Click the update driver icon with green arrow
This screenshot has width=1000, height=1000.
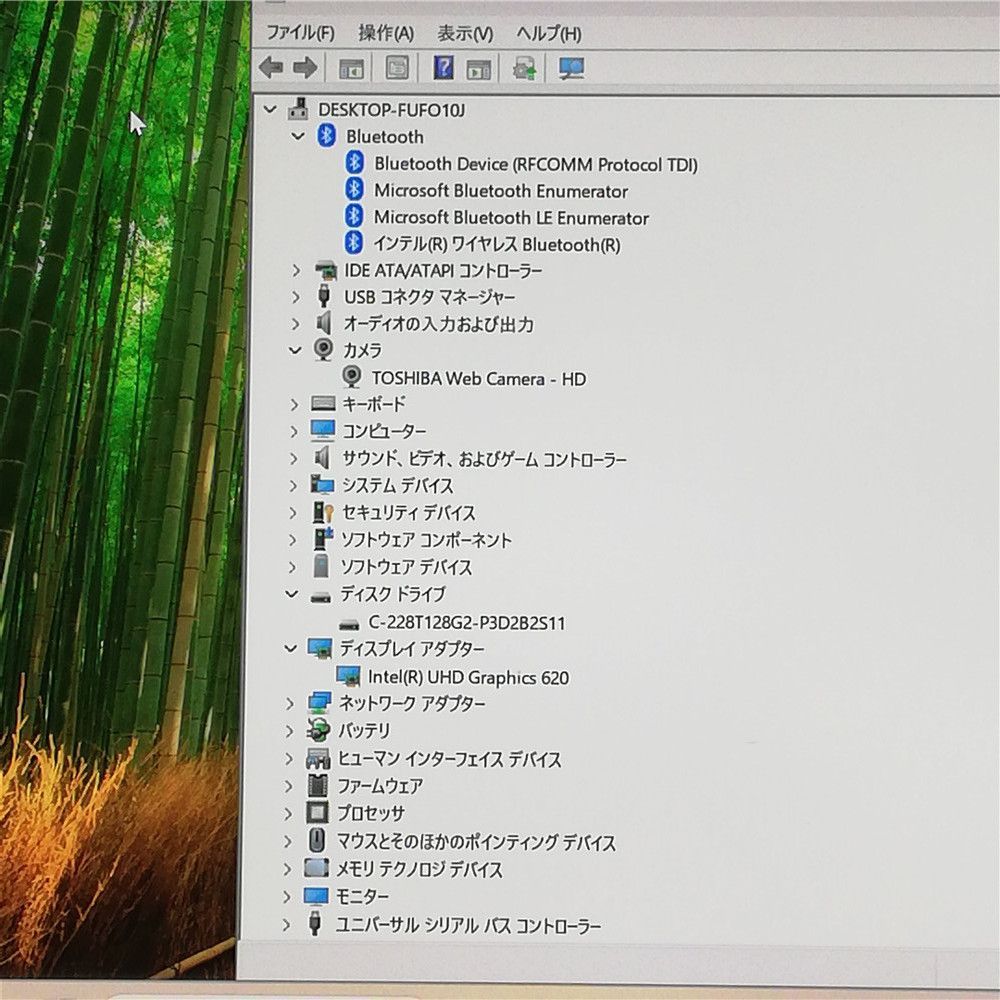coord(524,68)
